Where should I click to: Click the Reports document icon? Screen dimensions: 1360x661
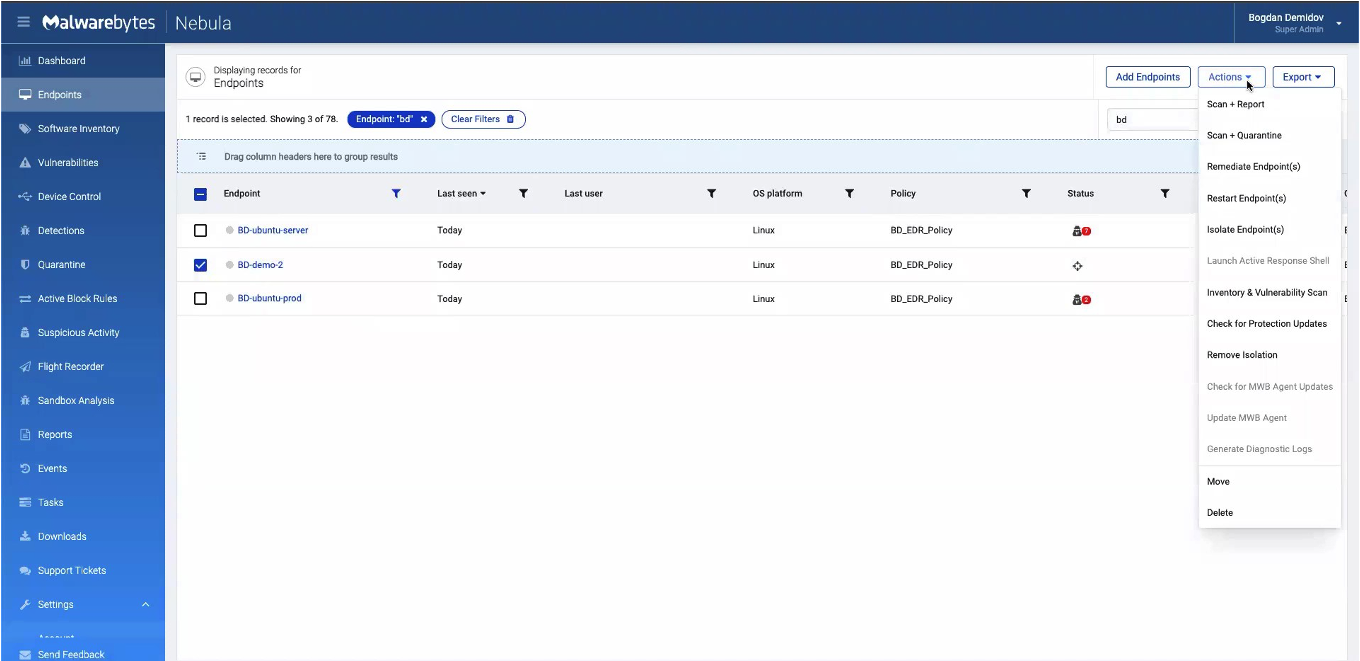[x=26, y=435]
